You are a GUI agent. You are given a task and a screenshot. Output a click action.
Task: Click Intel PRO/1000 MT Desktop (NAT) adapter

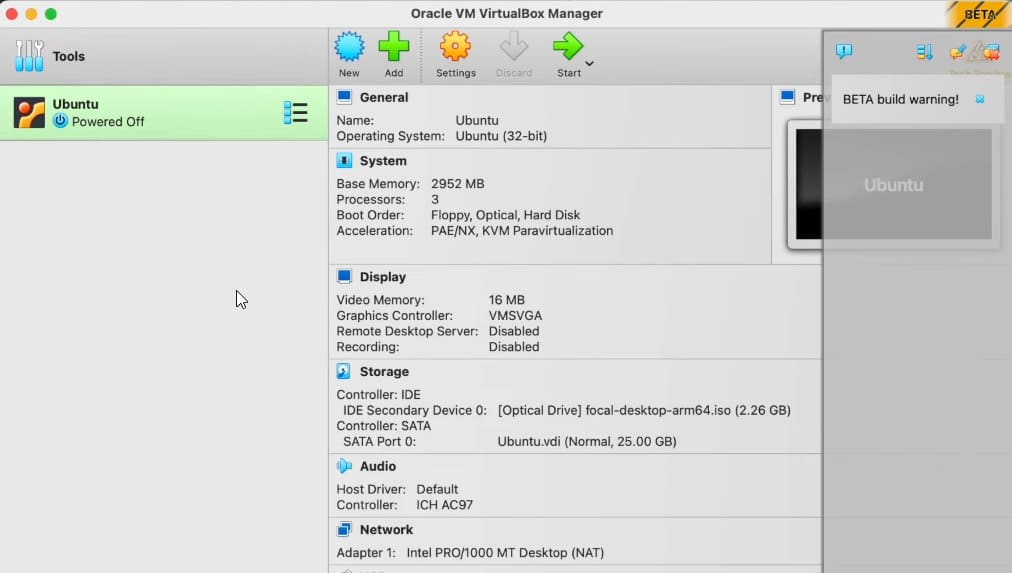pos(505,552)
